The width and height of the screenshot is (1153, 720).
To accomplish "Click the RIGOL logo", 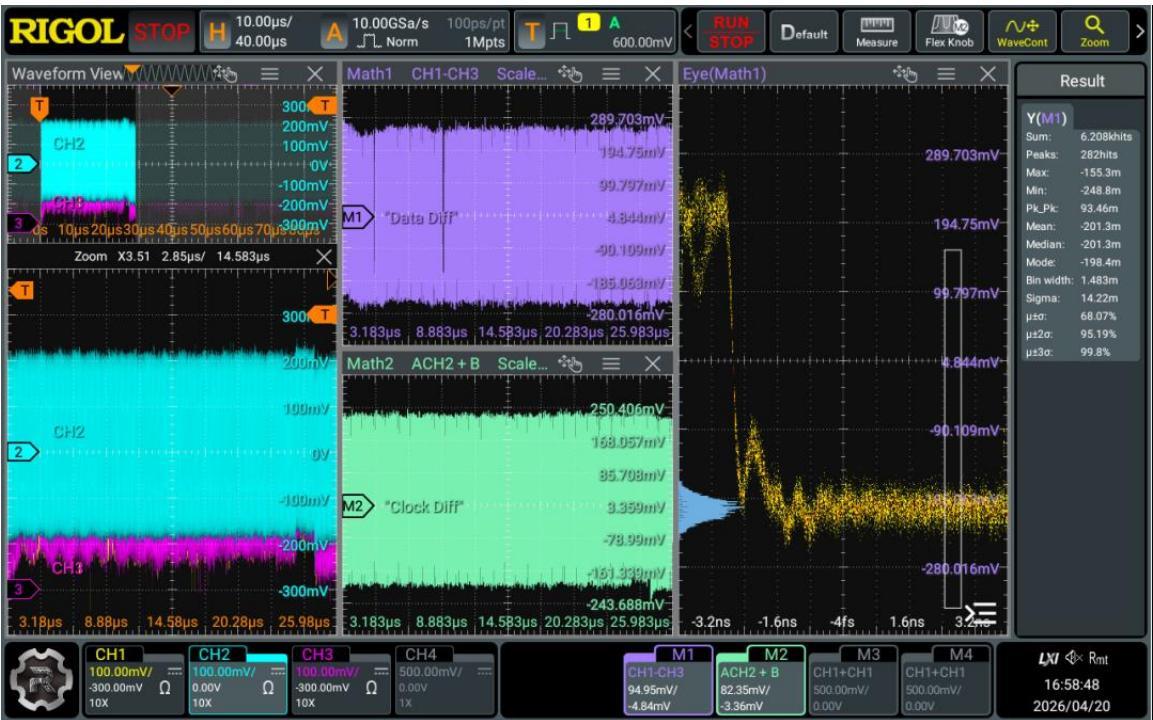I will tap(66, 32).
